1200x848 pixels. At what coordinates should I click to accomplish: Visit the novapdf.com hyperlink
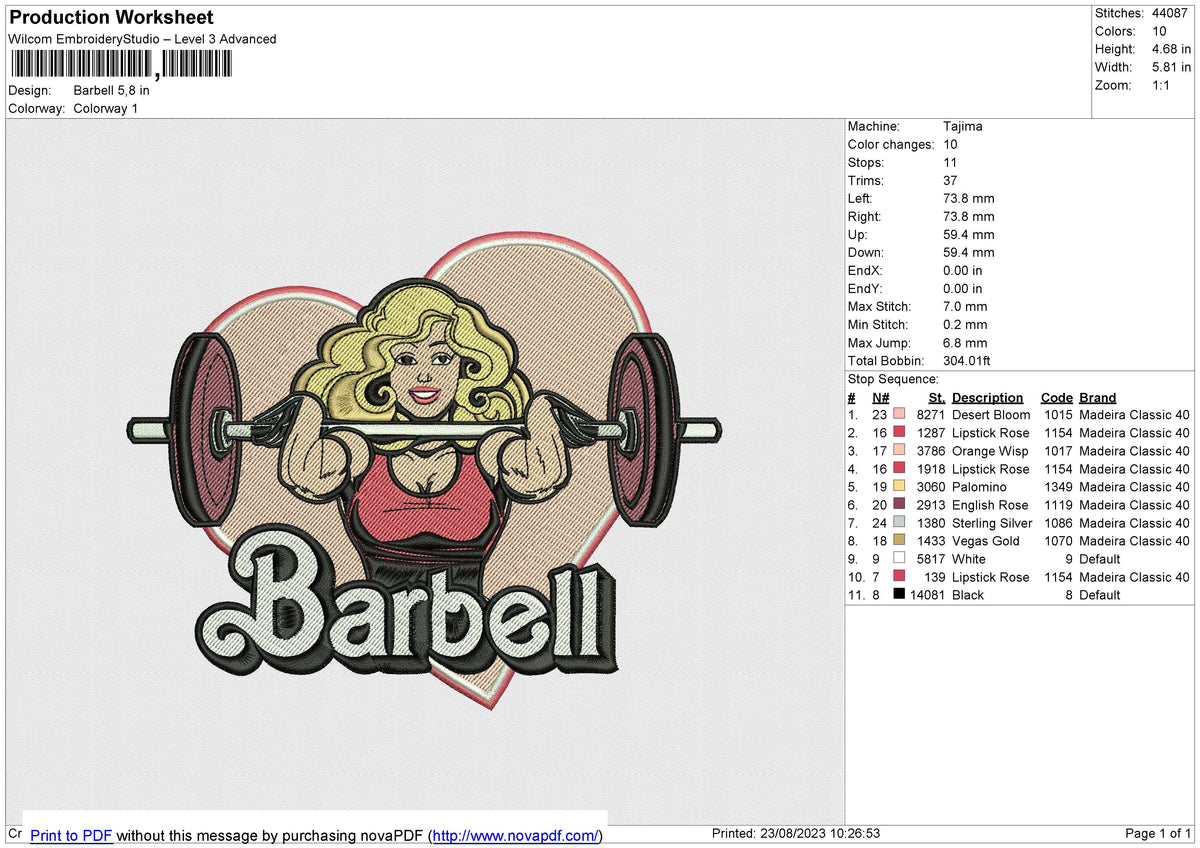525,835
